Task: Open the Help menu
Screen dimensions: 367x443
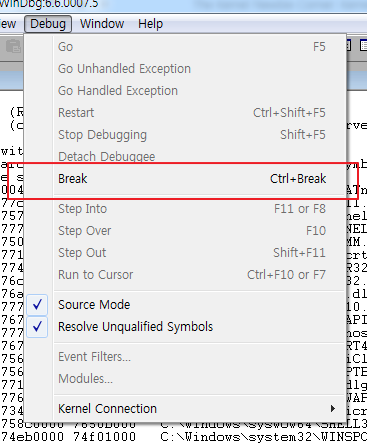Action: tap(150, 24)
